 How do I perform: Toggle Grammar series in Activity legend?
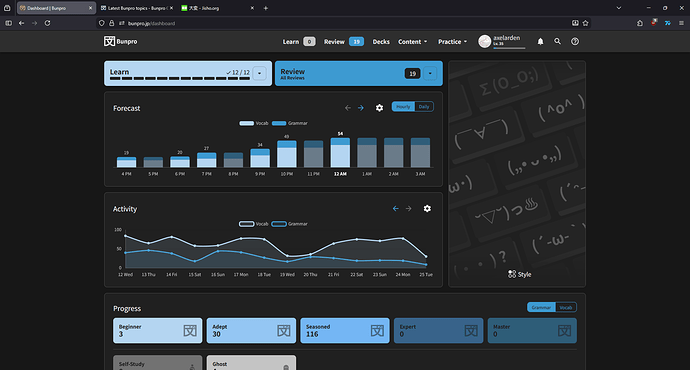point(290,224)
